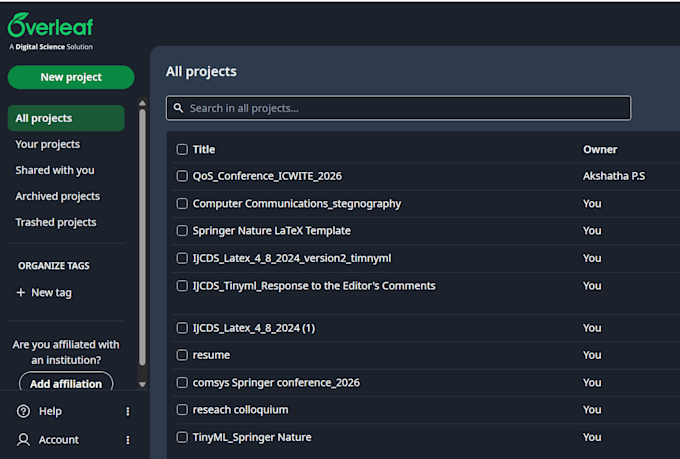Open Your projects in the sidebar
The height and width of the screenshot is (459, 680).
point(48,144)
